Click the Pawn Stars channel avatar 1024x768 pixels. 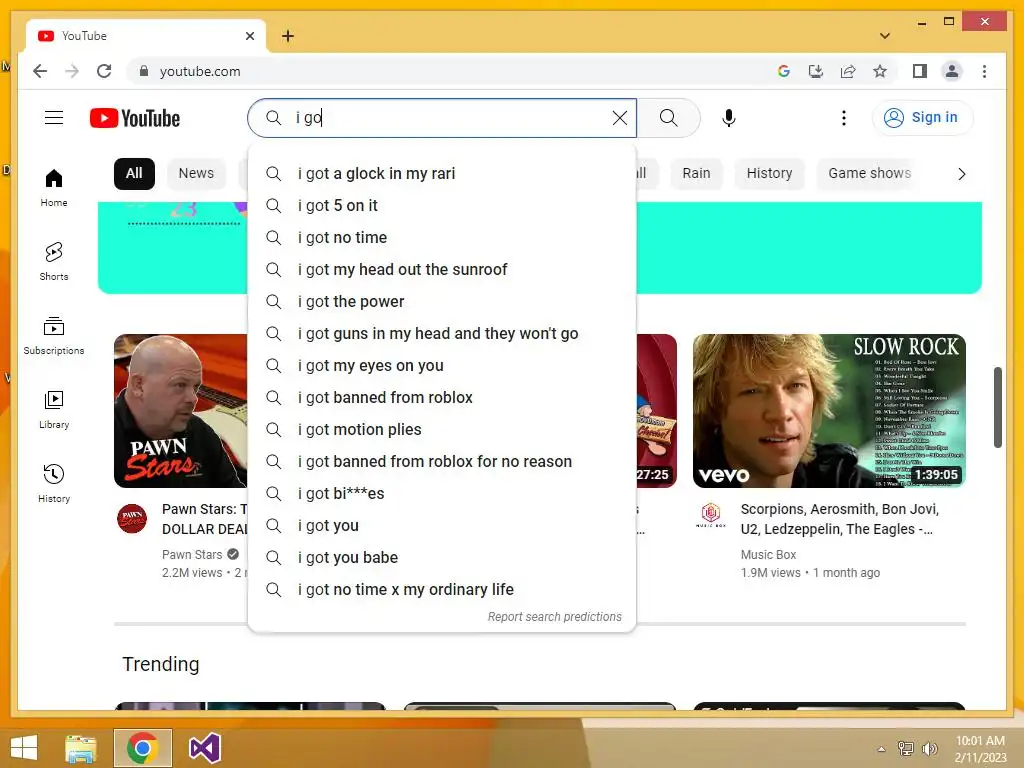(132, 519)
